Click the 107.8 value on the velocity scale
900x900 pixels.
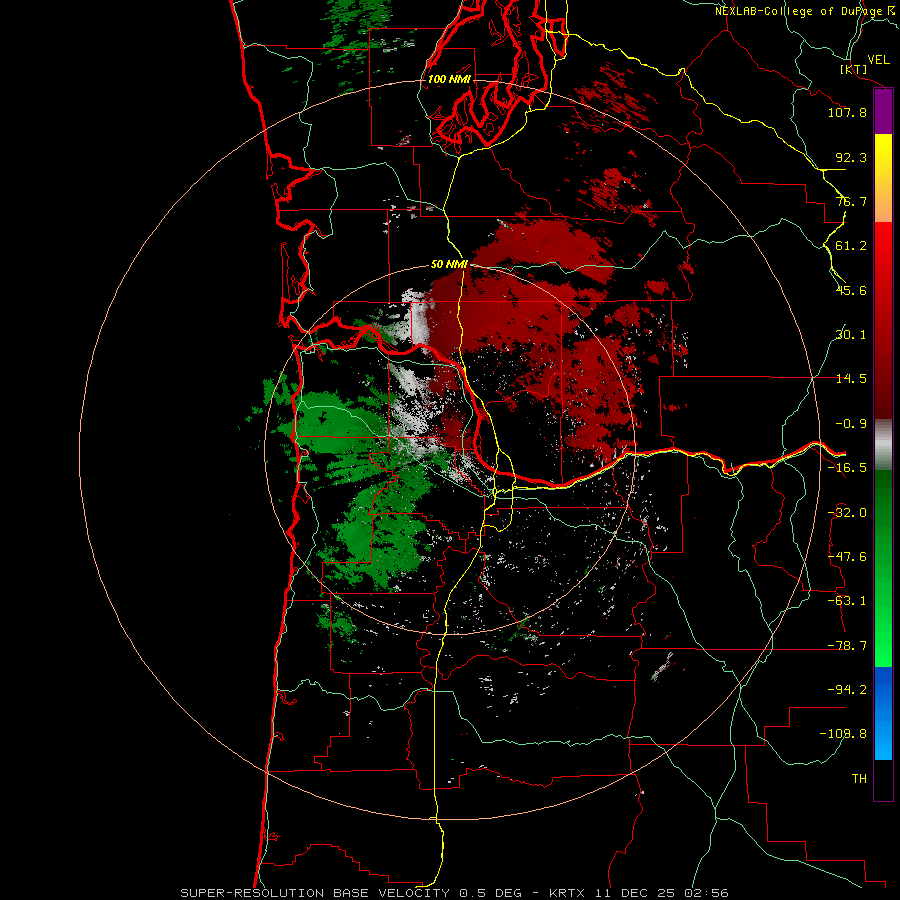point(847,112)
